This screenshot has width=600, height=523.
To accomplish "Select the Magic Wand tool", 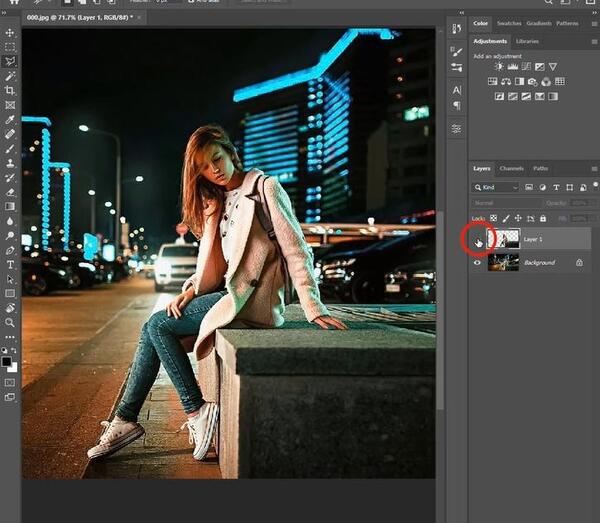I will tap(10, 76).
